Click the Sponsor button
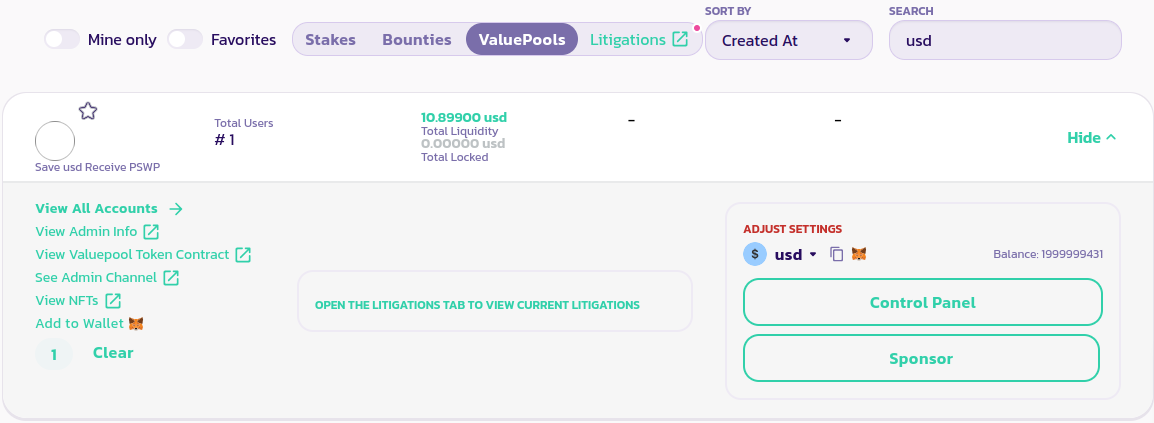The image size is (1154, 423). [922, 358]
